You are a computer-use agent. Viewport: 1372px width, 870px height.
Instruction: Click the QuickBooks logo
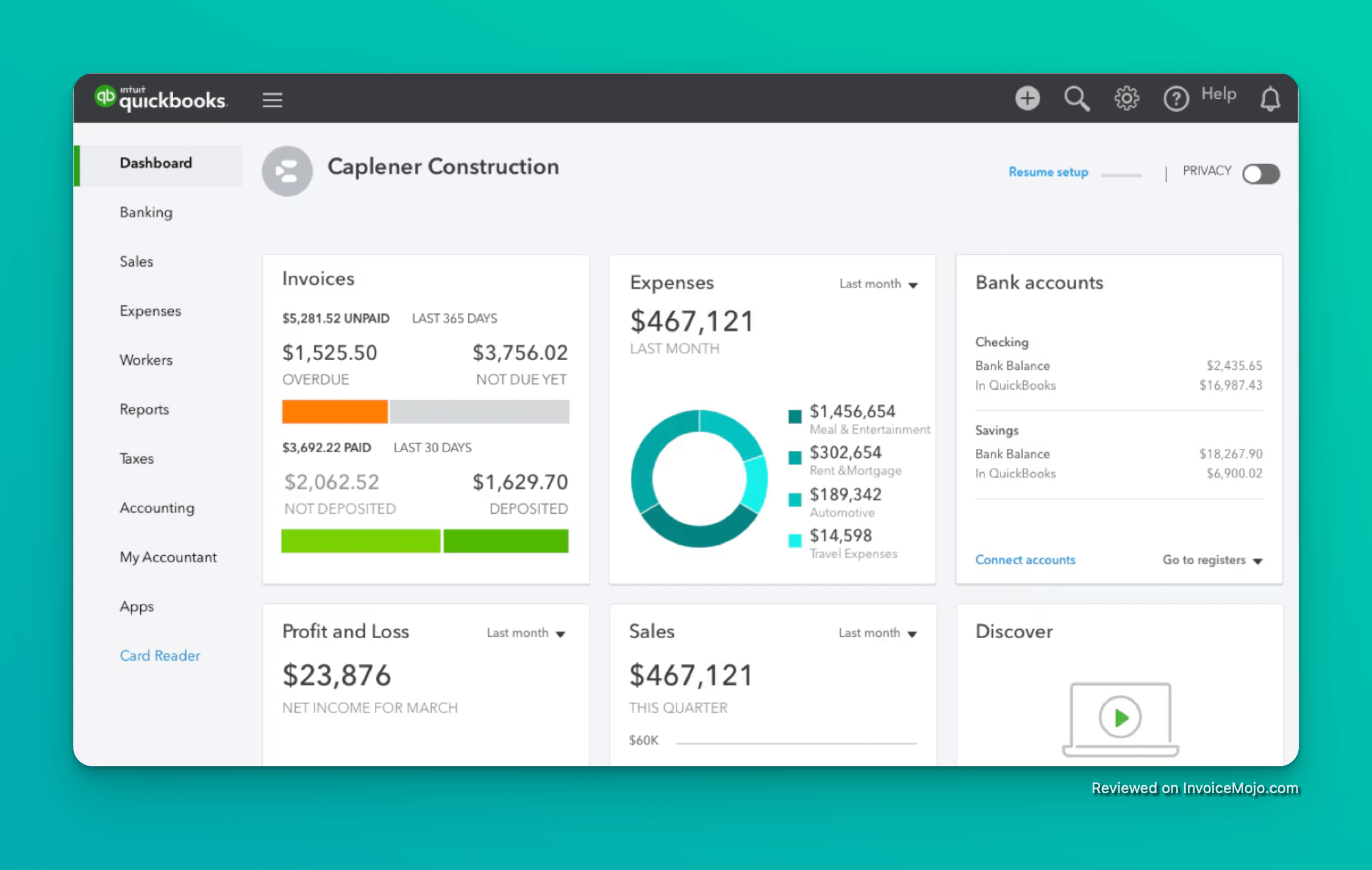click(x=162, y=99)
